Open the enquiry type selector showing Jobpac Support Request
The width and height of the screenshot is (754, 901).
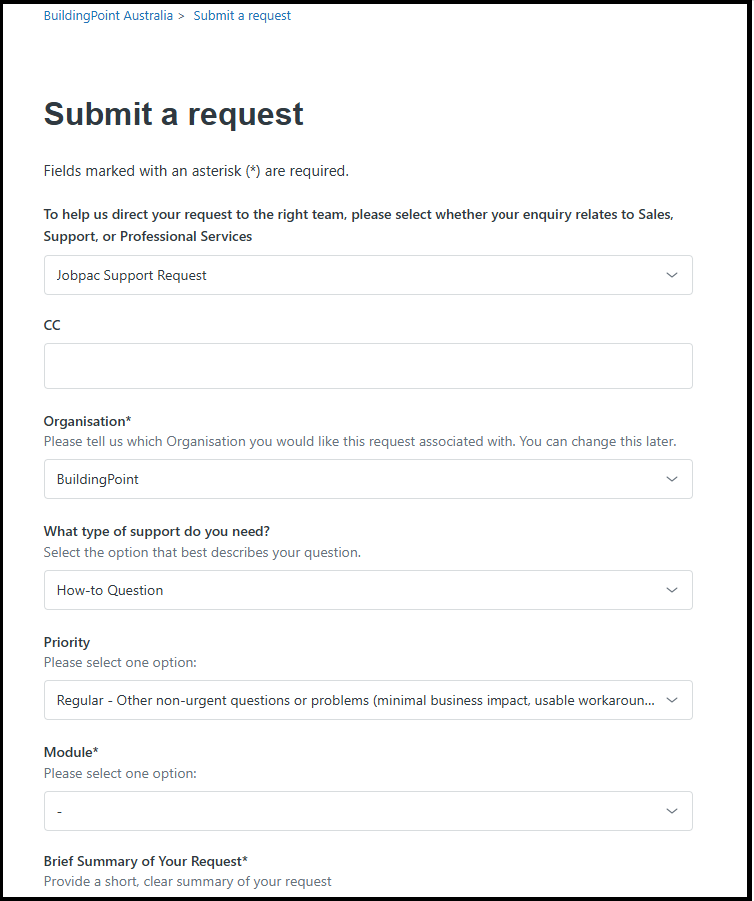[x=367, y=275]
